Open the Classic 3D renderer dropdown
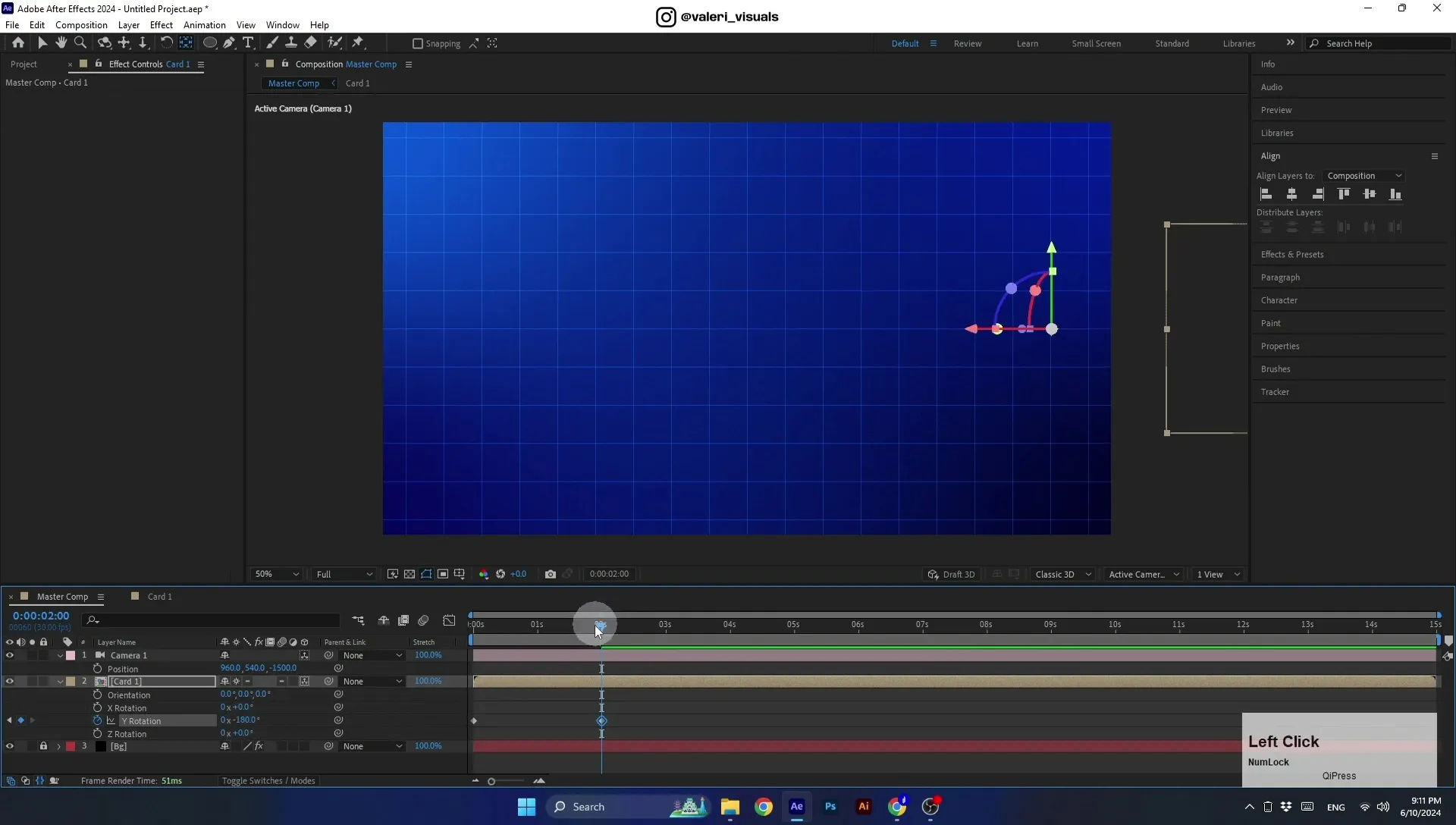The height and width of the screenshot is (825, 1456). click(x=1062, y=574)
